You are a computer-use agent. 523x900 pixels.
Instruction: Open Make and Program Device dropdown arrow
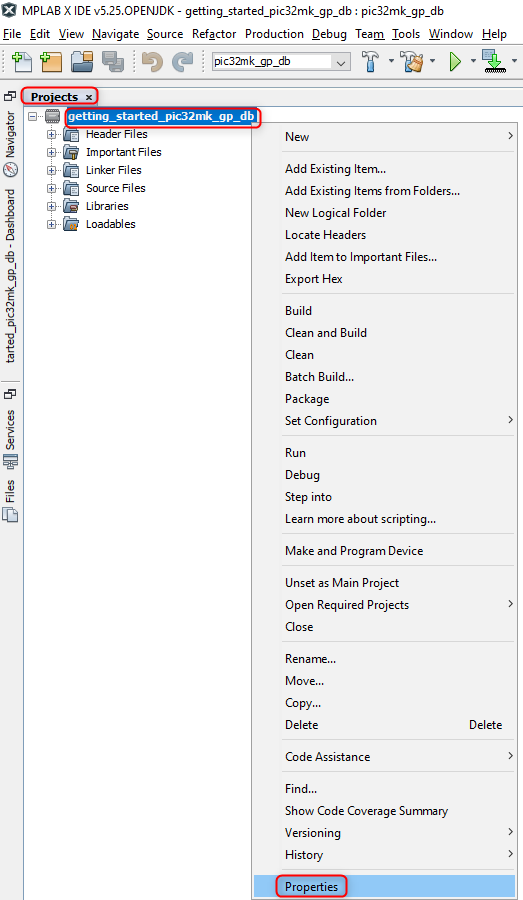514,61
